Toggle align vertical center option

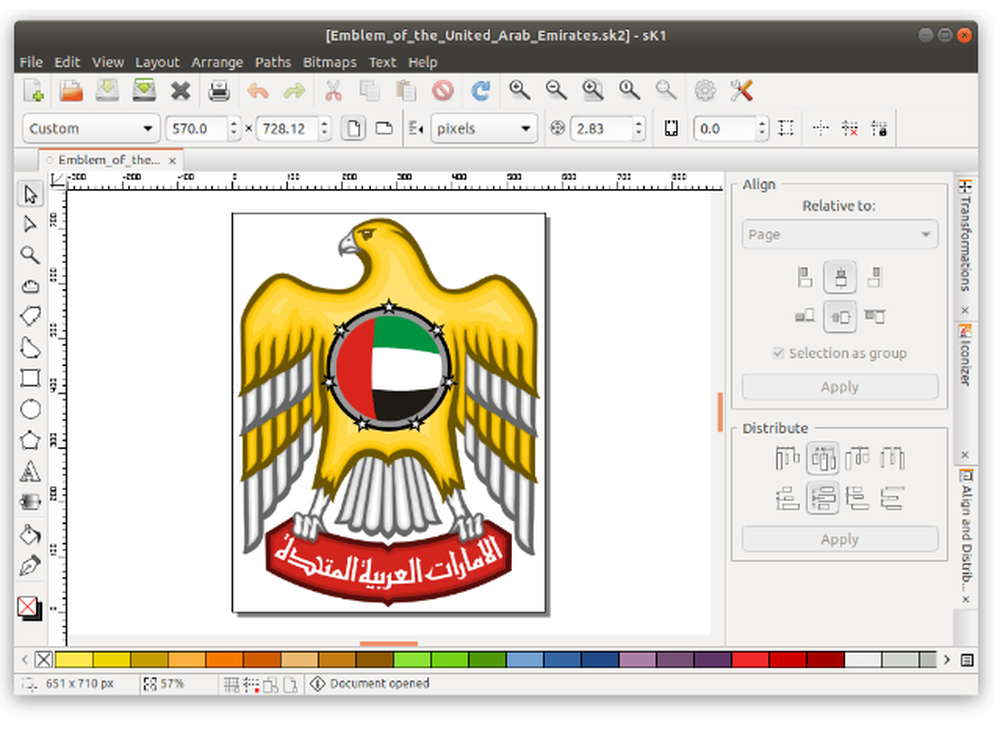tap(840, 317)
